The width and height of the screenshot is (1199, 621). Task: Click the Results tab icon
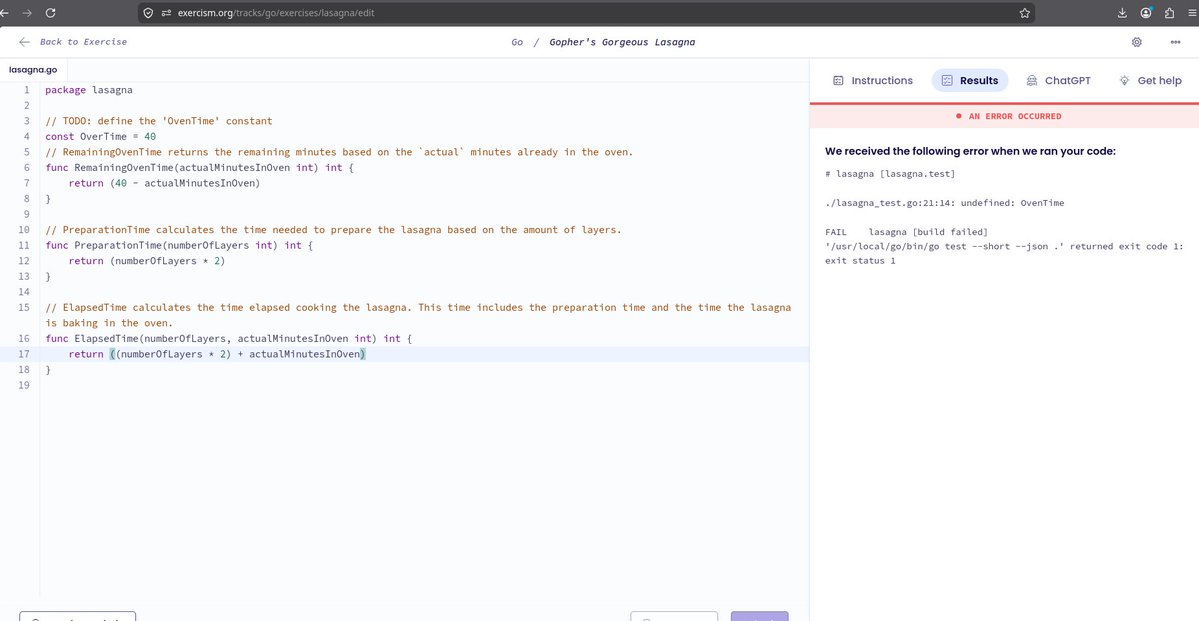point(947,80)
